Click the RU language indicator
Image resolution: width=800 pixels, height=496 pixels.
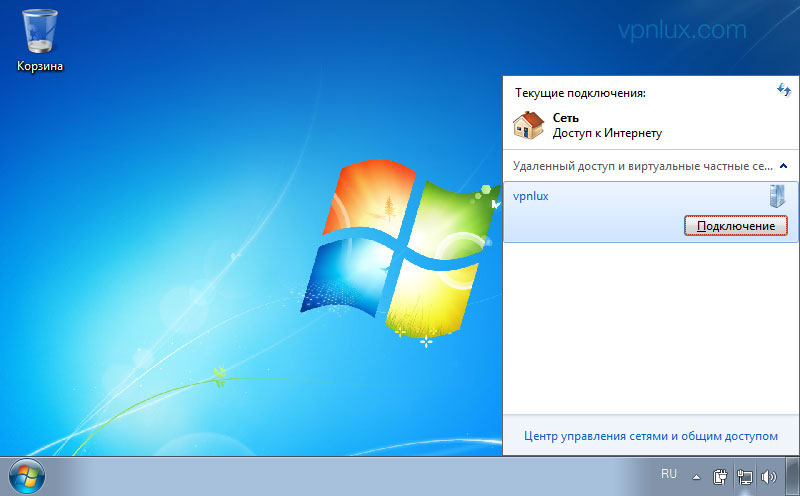click(x=668, y=474)
